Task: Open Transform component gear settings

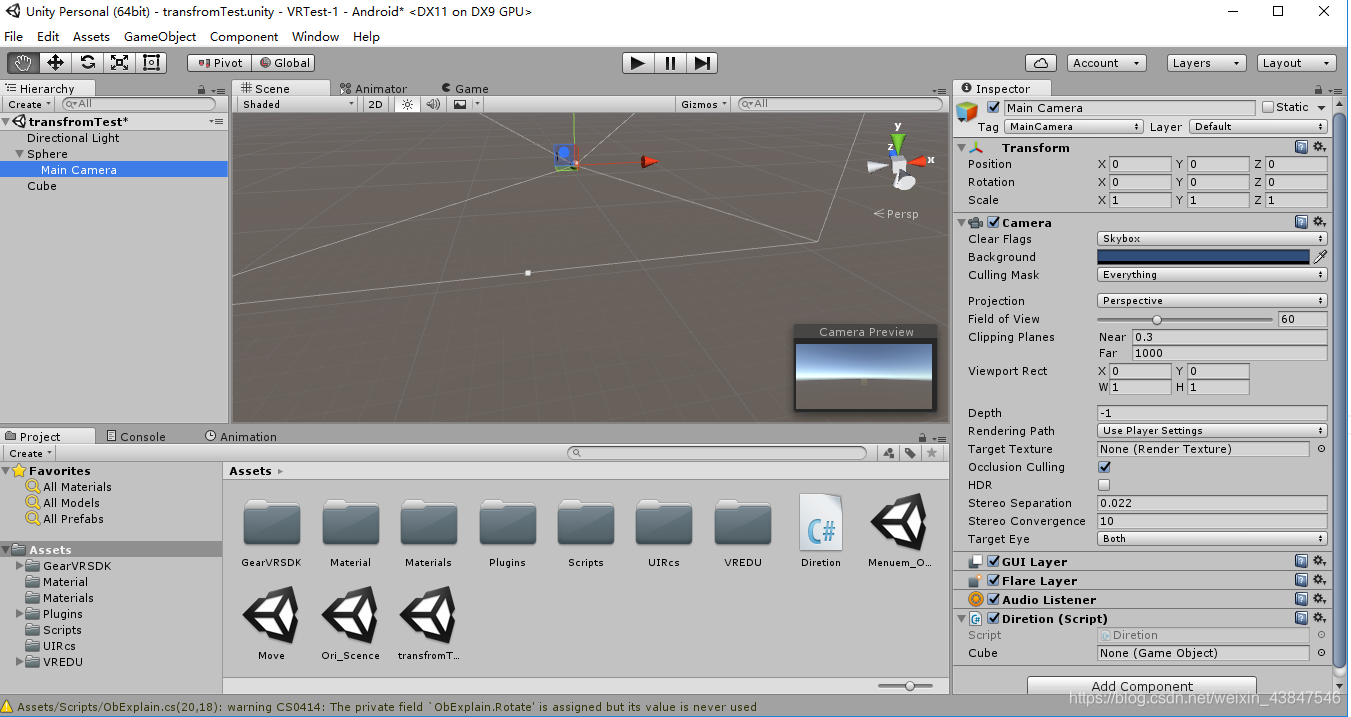Action: click(x=1319, y=147)
